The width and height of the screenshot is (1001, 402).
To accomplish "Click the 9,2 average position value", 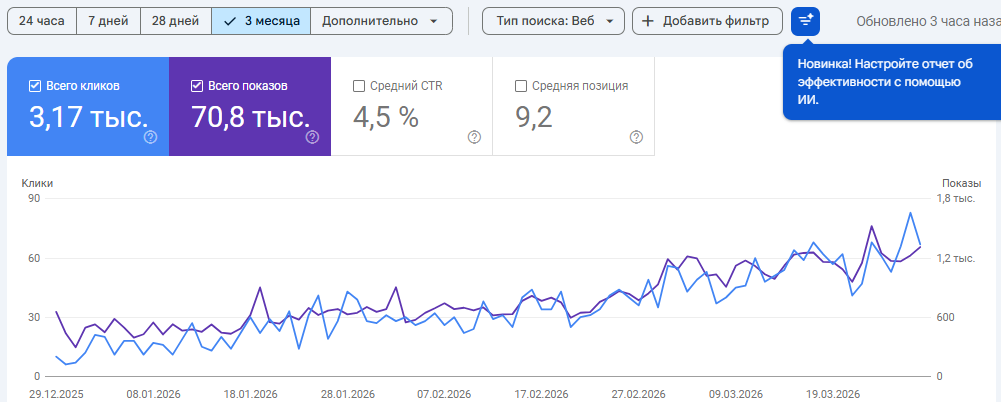I will [533, 117].
